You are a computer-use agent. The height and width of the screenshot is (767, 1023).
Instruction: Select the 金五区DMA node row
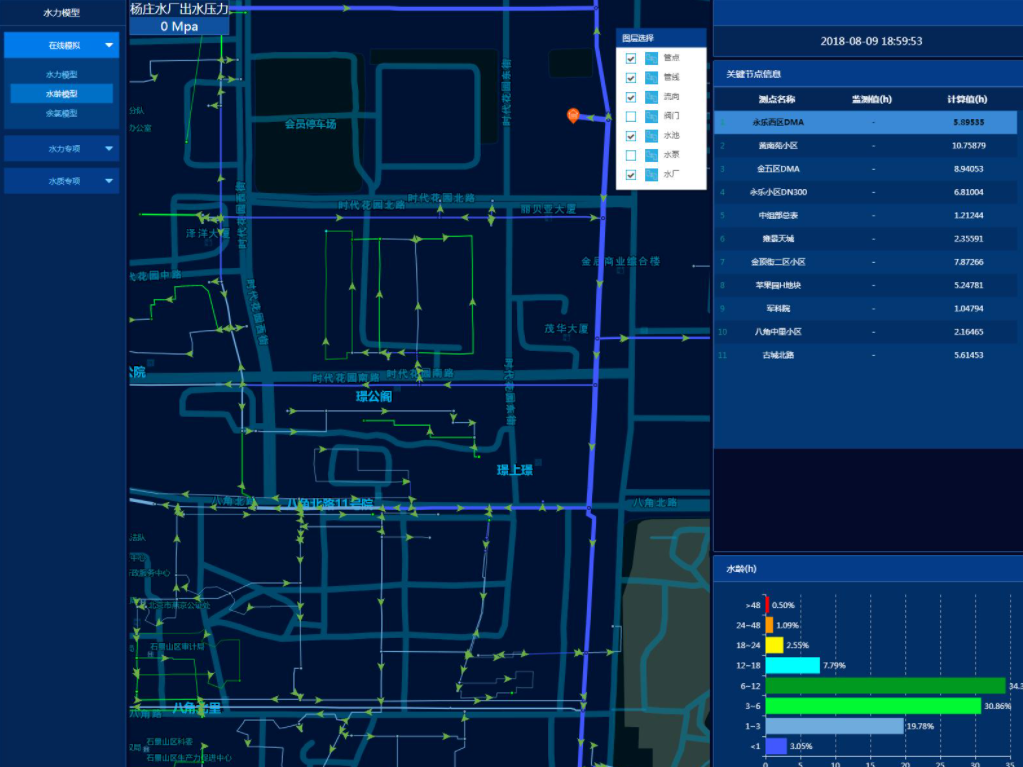point(866,169)
